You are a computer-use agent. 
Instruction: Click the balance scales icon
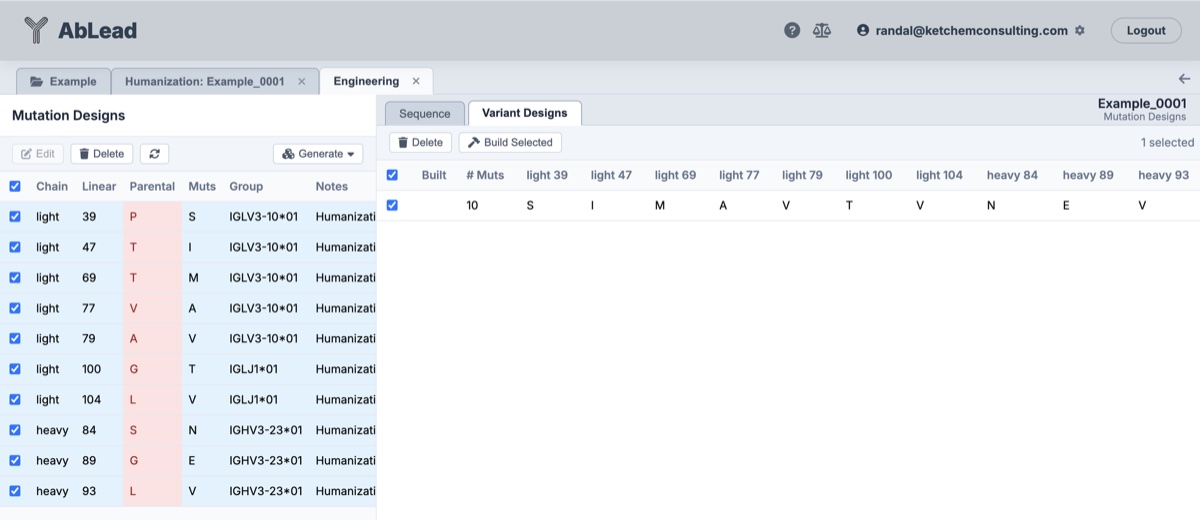click(x=822, y=31)
